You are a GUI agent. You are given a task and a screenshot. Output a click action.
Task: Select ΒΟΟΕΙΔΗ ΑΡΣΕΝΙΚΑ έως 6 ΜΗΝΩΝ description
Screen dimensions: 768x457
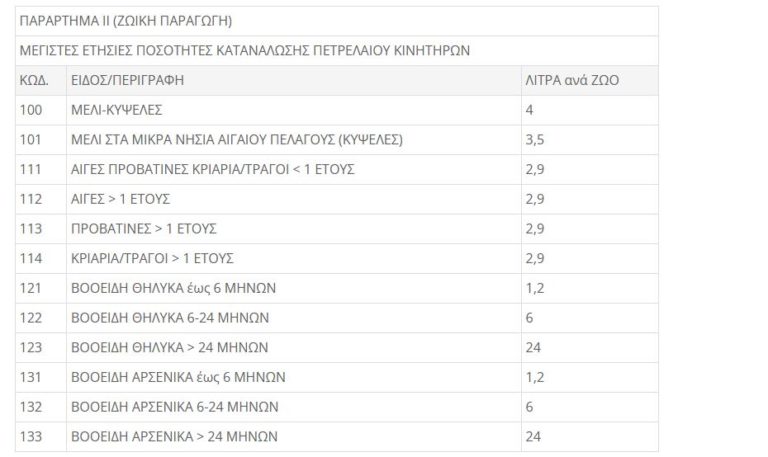pyautogui.click(x=178, y=378)
